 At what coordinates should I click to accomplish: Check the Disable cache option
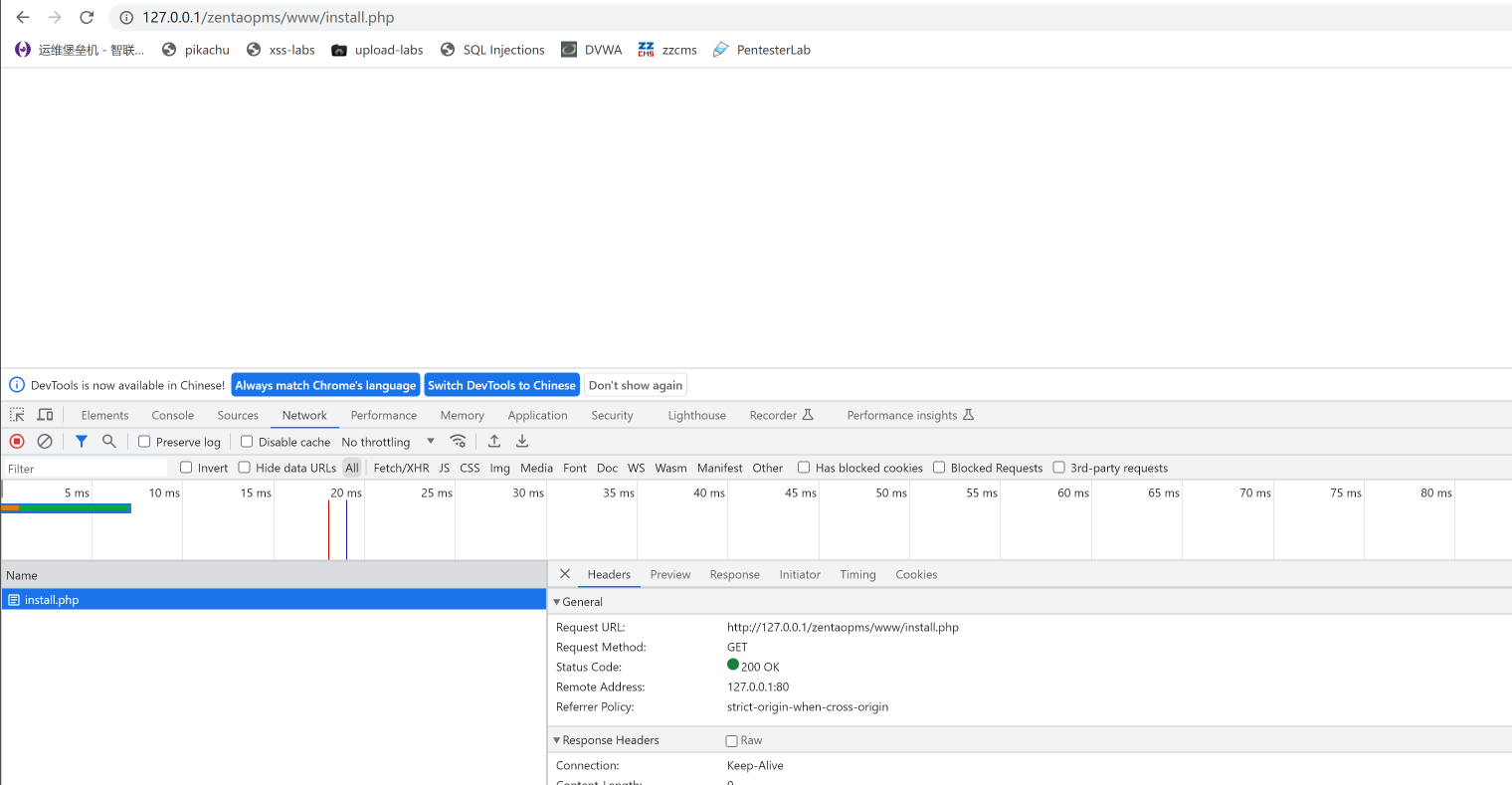pos(247,442)
